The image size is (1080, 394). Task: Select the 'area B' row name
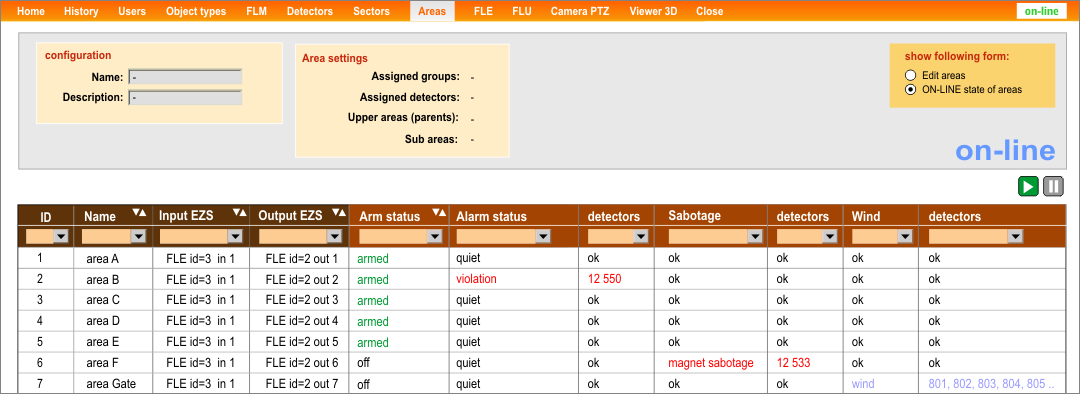coord(102,280)
